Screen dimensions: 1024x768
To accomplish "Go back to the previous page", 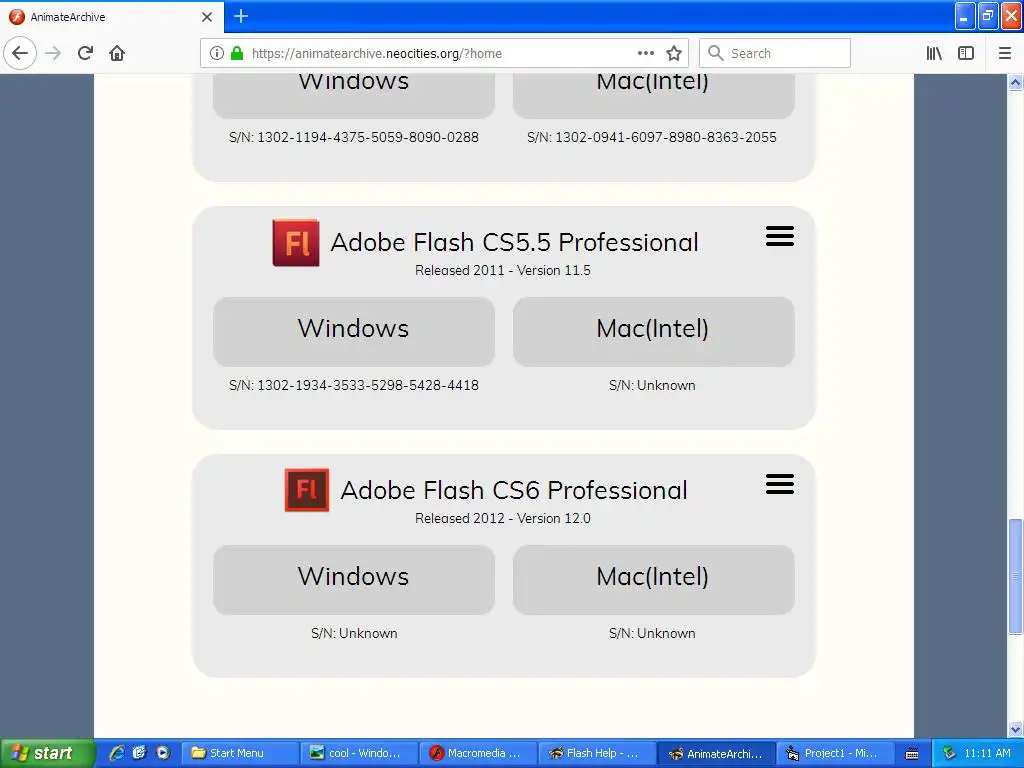I will (x=20, y=53).
